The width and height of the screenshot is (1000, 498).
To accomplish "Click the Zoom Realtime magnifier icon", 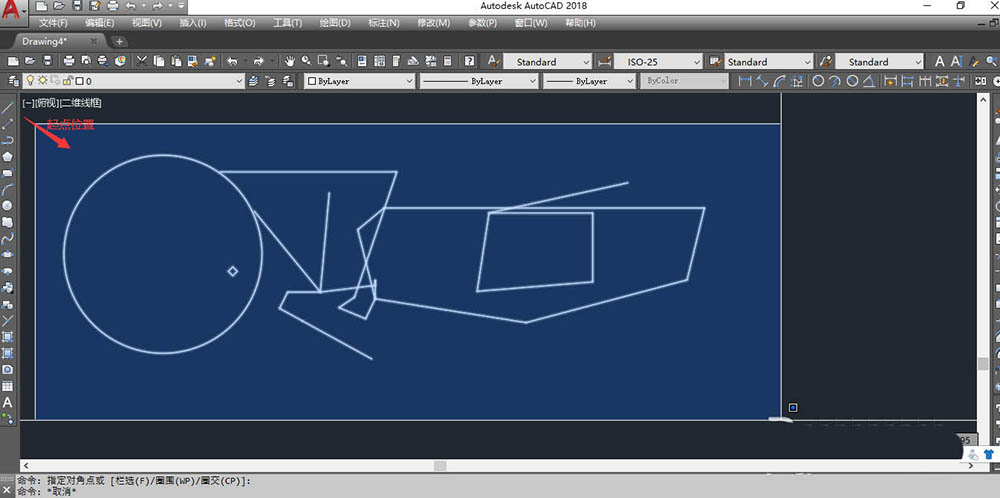I will coord(307,61).
